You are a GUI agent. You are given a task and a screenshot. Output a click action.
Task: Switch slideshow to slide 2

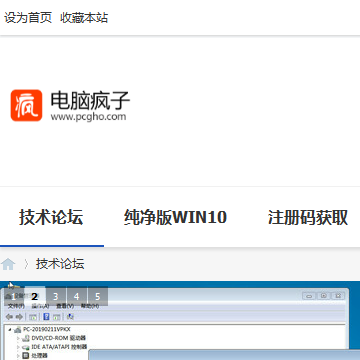point(35,296)
